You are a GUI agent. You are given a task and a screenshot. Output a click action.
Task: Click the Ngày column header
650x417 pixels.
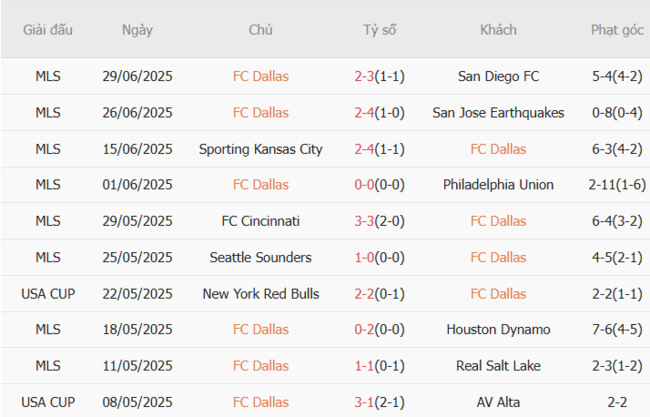click(x=137, y=30)
